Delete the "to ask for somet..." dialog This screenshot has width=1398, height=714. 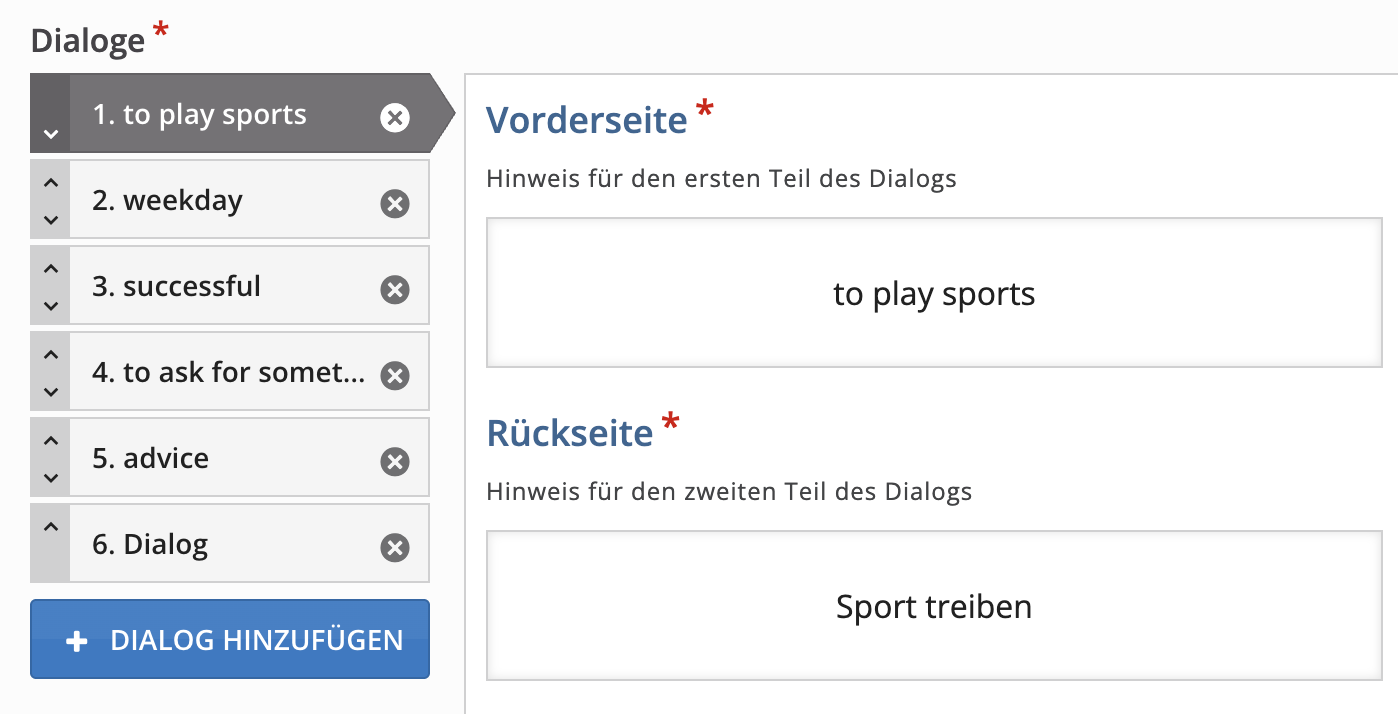[395, 376]
